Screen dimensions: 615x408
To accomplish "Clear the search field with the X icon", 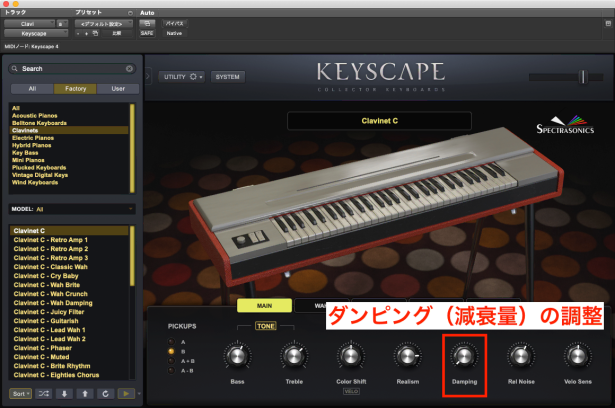I will [129, 69].
